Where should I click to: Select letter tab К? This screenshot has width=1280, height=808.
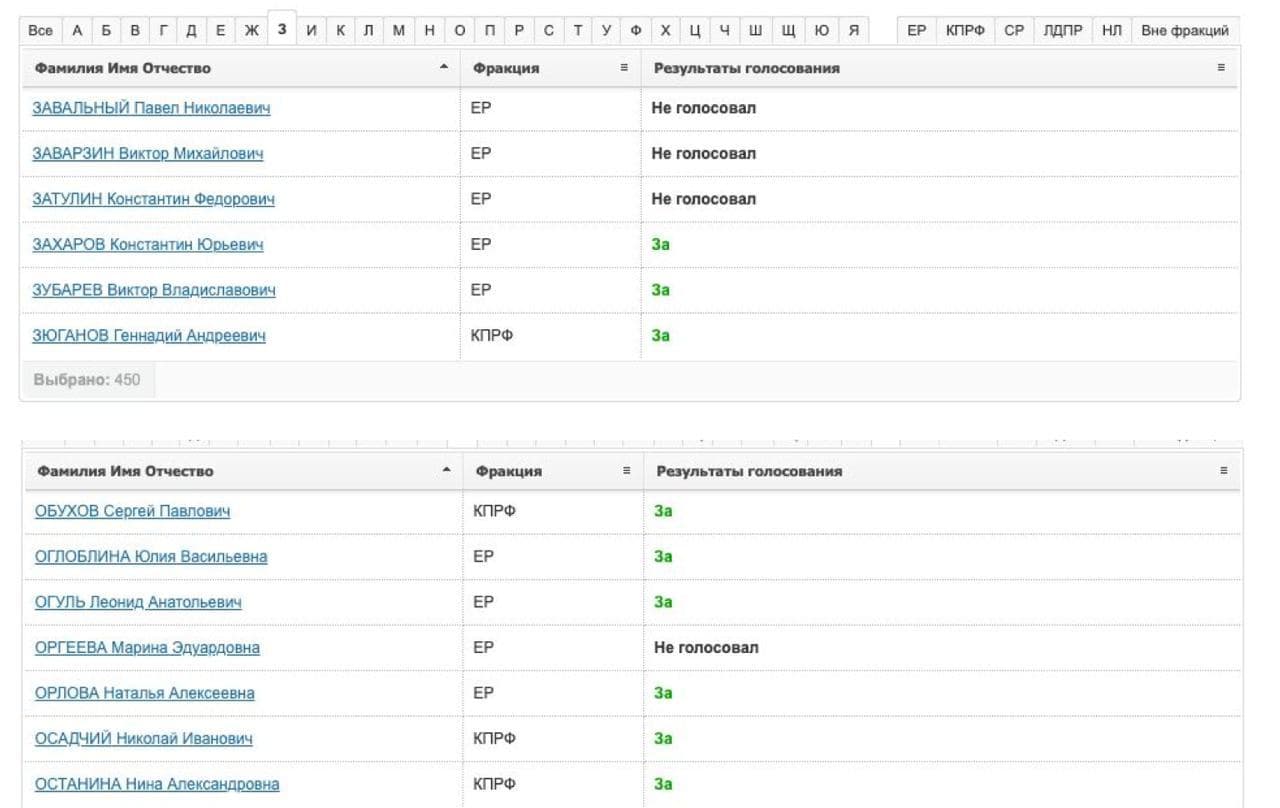click(341, 31)
